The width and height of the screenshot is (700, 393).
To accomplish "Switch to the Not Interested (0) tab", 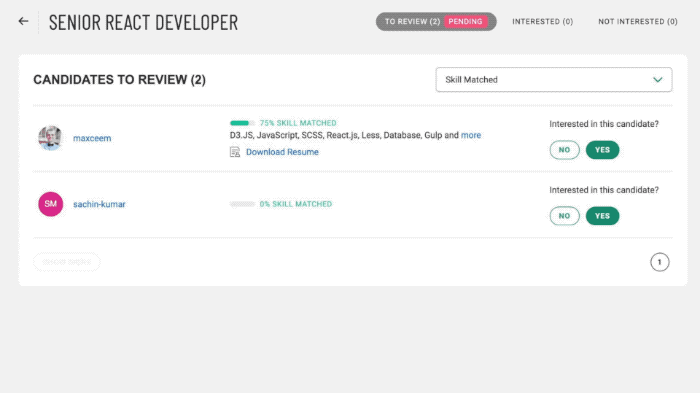I will click(x=638, y=21).
